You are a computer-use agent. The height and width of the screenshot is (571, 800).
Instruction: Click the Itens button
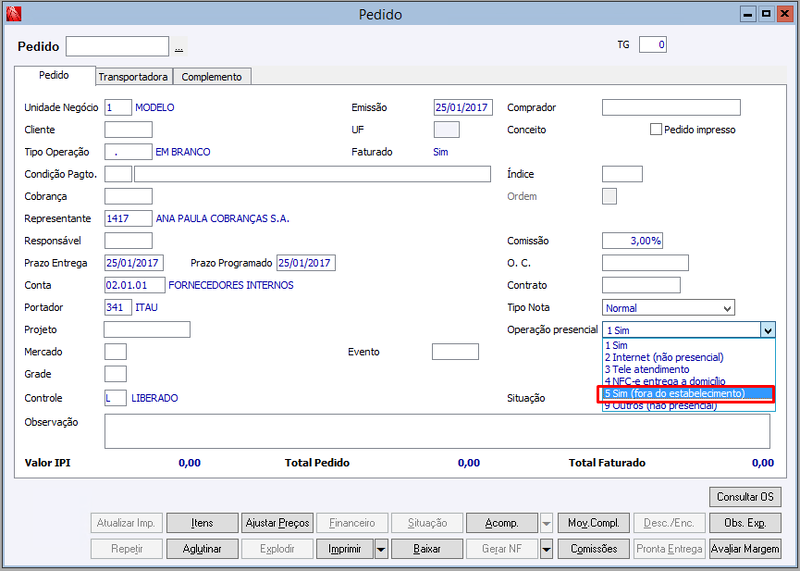click(202, 523)
